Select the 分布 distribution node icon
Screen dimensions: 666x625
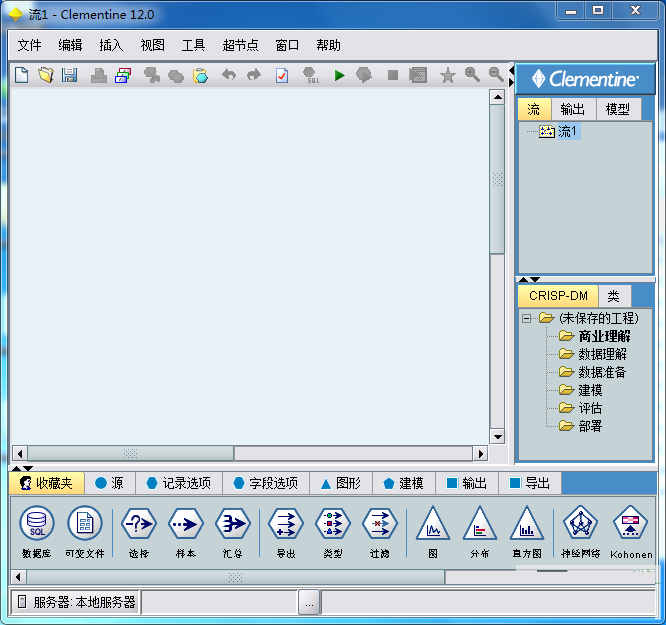tap(480, 523)
